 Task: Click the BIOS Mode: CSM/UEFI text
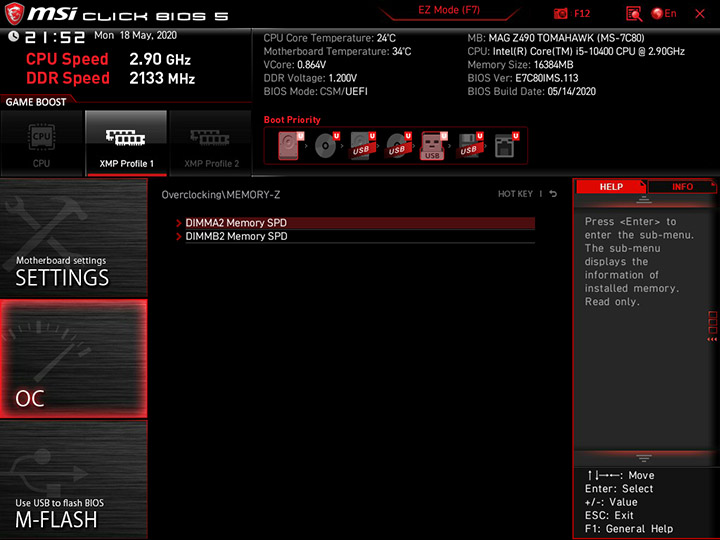(x=315, y=91)
